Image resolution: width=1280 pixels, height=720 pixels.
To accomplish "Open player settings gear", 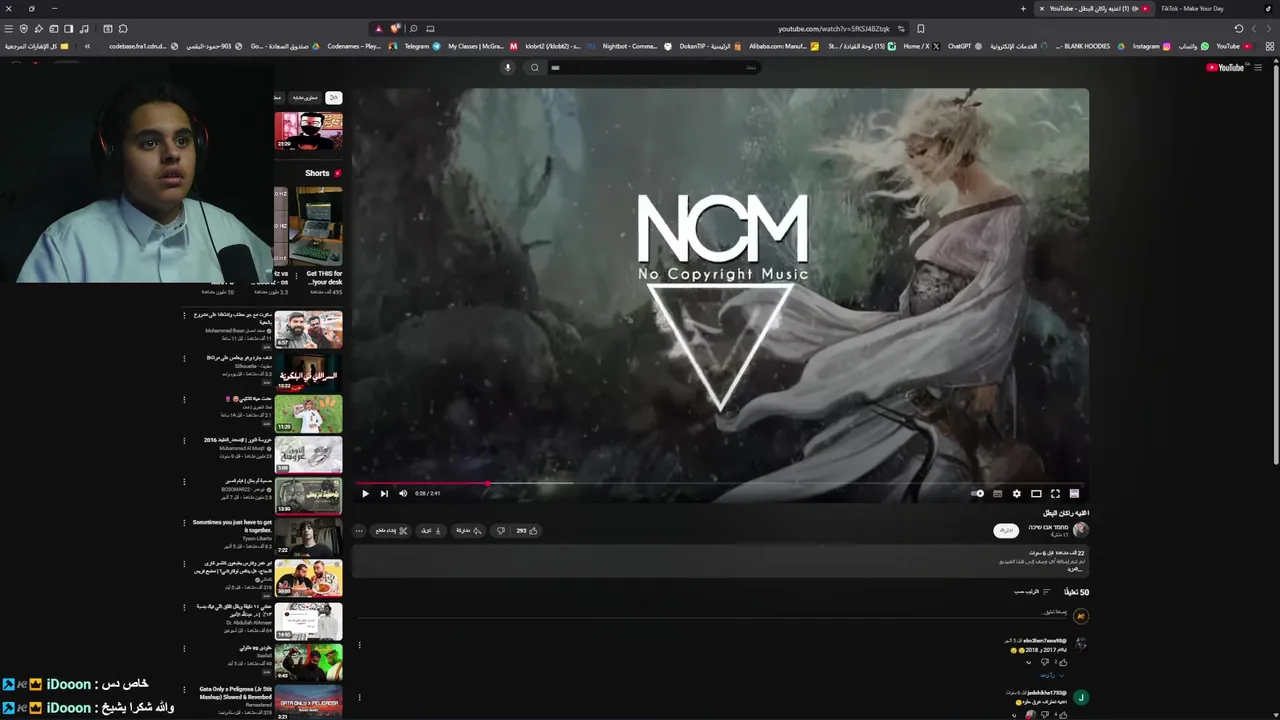I will coord(1017,493).
